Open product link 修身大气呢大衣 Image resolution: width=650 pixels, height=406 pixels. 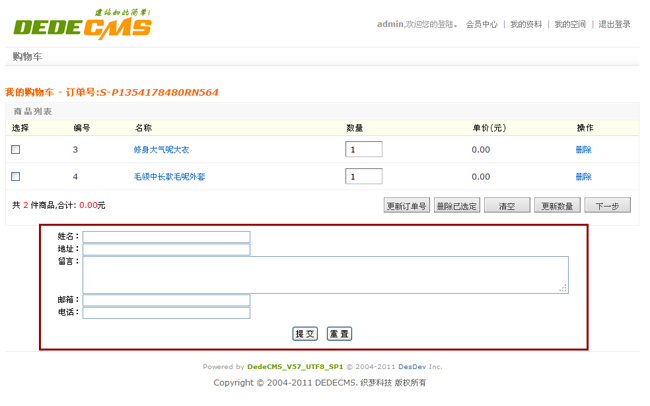coord(161,150)
